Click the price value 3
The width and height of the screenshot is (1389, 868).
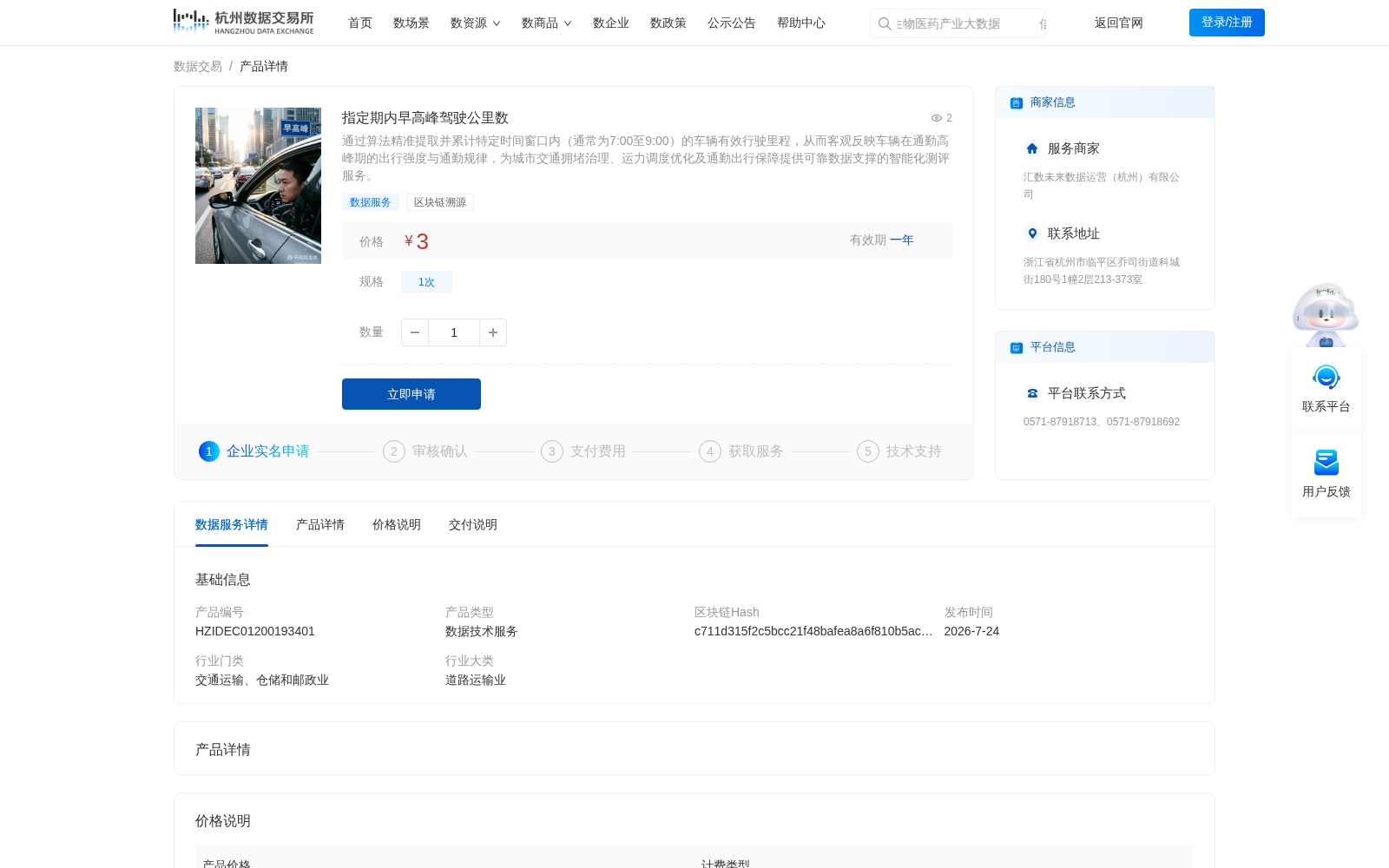(x=423, y=241)
